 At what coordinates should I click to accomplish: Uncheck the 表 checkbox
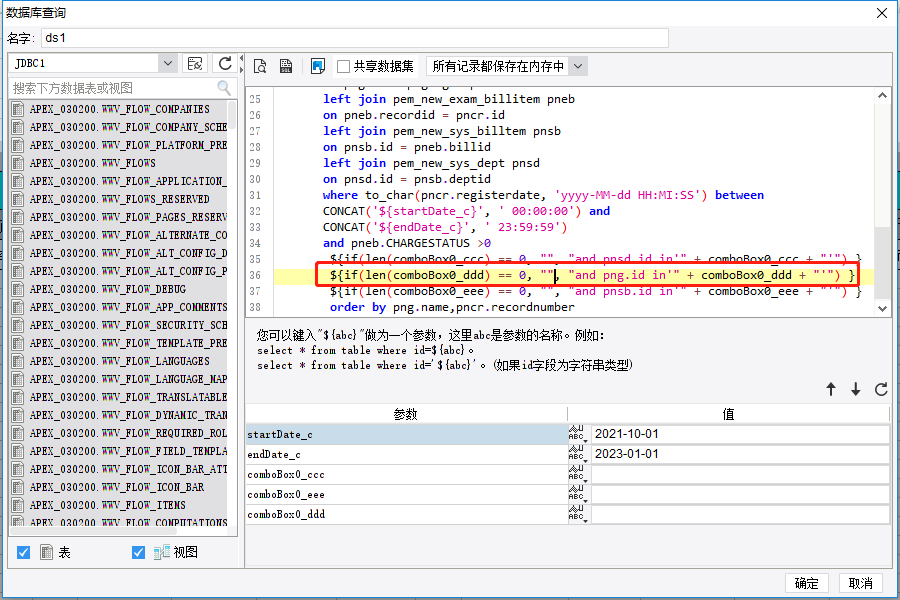pyautogui.click(x=24, y=552)
